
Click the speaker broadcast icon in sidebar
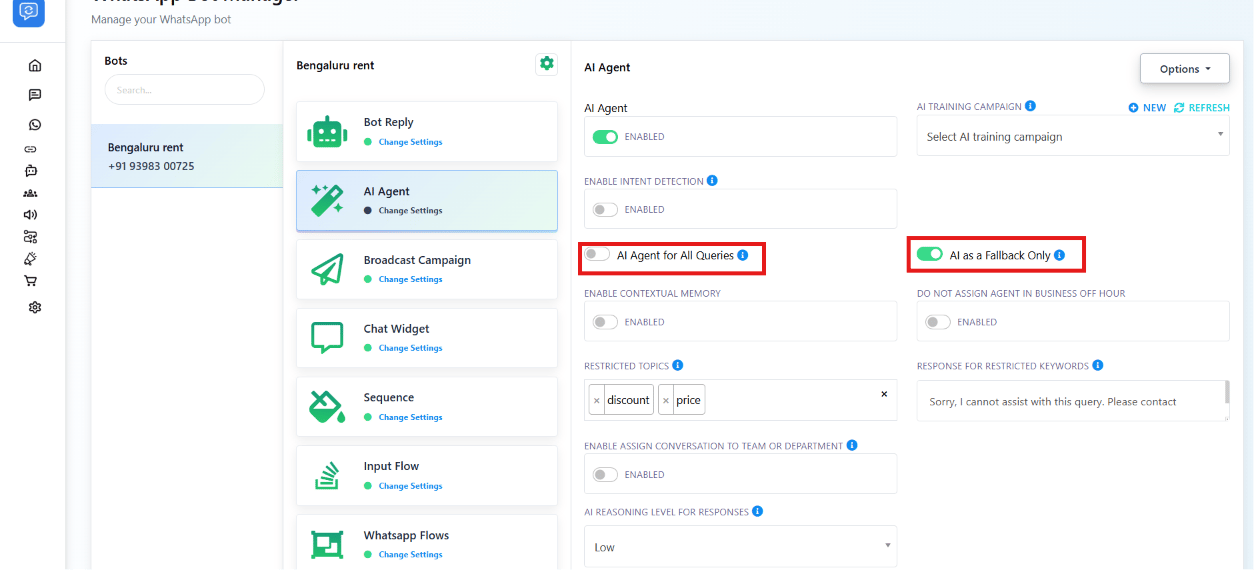pos(31,214)
